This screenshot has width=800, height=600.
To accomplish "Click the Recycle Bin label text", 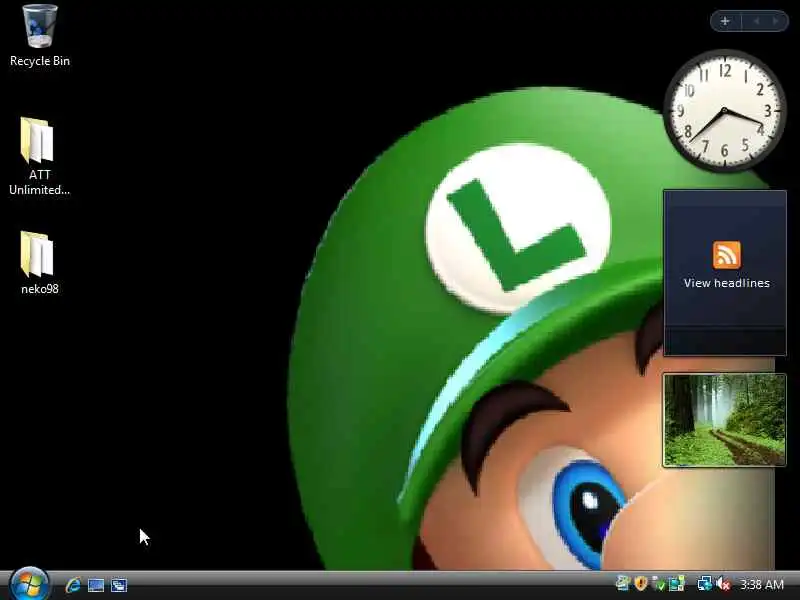I will click(40, 61).
